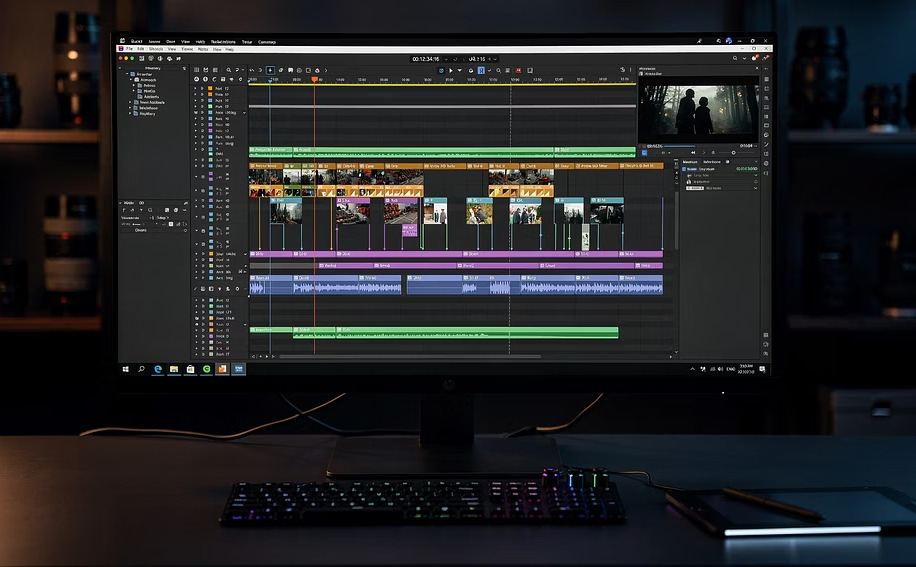Click the volume icon in the system tray
Image resolution: width=916 pixels, height=567 pixels.
(x=720, y=369)
